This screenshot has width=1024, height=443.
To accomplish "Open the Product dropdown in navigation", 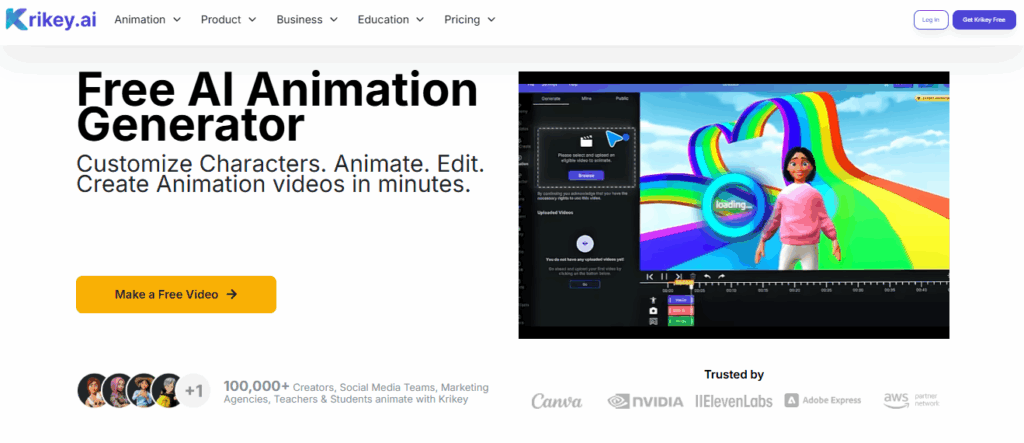I will pos(228,19).
